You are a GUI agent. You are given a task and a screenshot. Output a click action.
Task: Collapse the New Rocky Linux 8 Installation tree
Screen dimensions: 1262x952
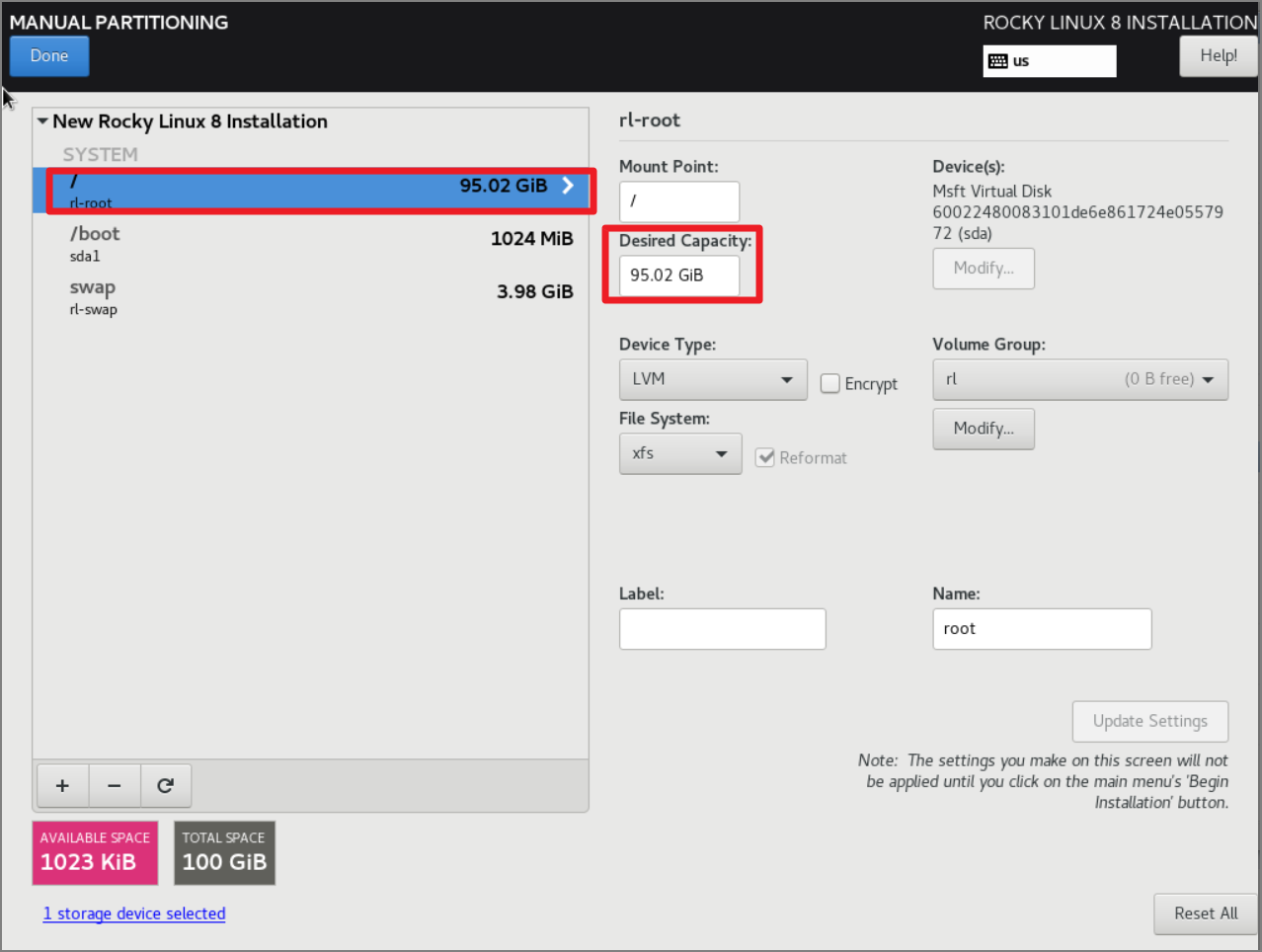[x=42, y=121]
